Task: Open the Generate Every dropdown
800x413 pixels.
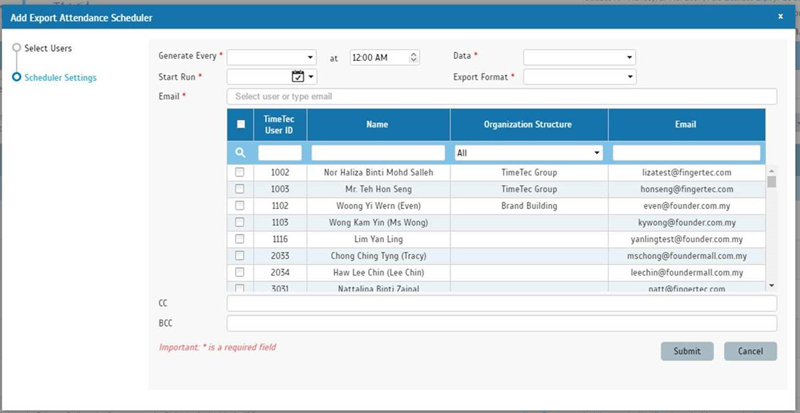Action: click(x=271, y=58)
